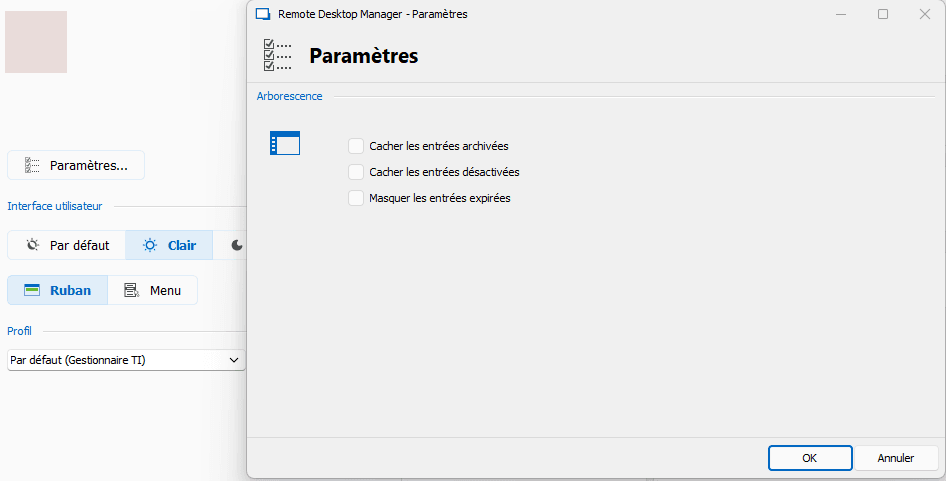Viewport: 946px width, 481px height.
Task: Click the pink square thumbnail at top left
Action: tap(36, 42)
